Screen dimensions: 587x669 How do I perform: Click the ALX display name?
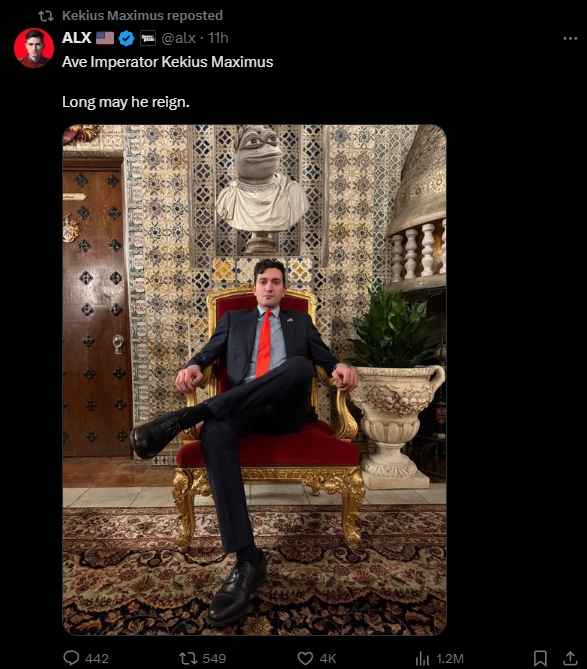(x=77, y=38)
